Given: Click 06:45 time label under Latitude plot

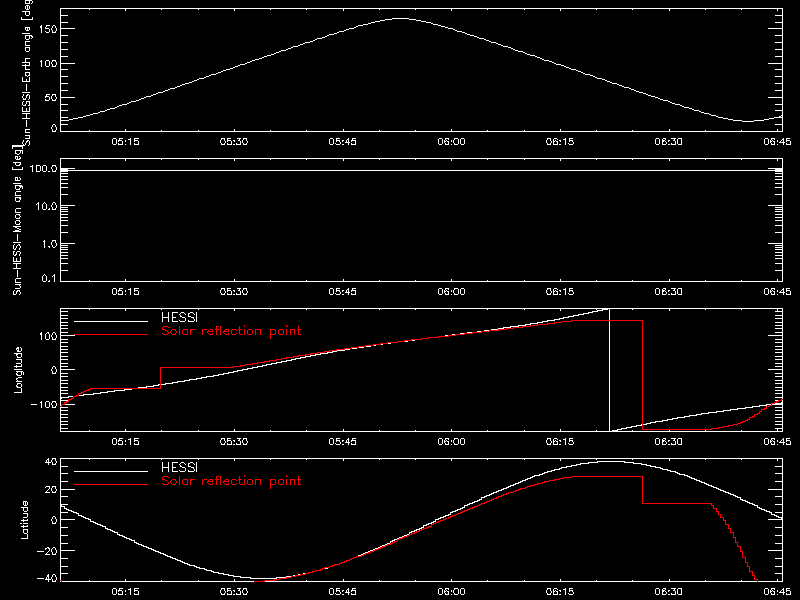Looking at the screenshot, I should tap(777, 592).
